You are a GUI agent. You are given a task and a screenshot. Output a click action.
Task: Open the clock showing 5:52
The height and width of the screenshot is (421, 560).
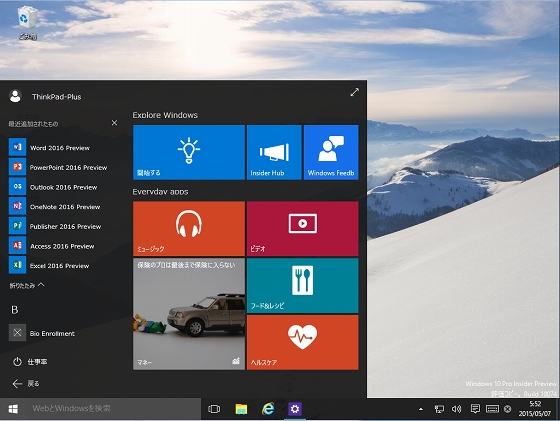click(x=535, y=409)
